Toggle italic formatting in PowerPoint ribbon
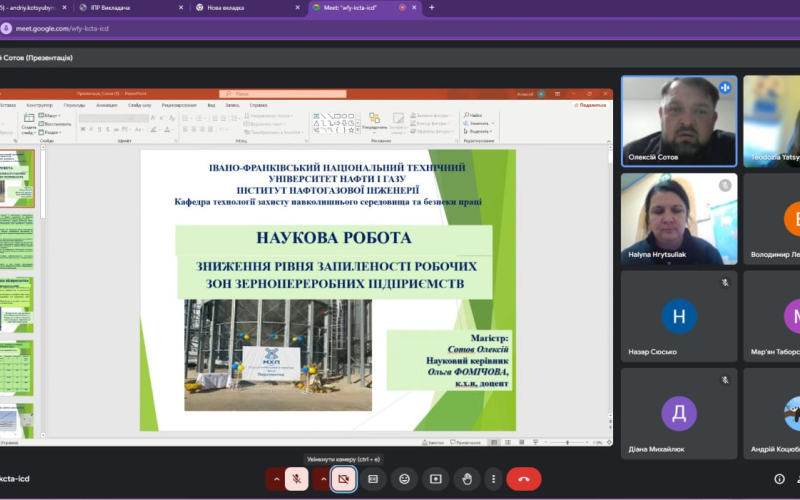The image size is (800, 500). (91, 130)
